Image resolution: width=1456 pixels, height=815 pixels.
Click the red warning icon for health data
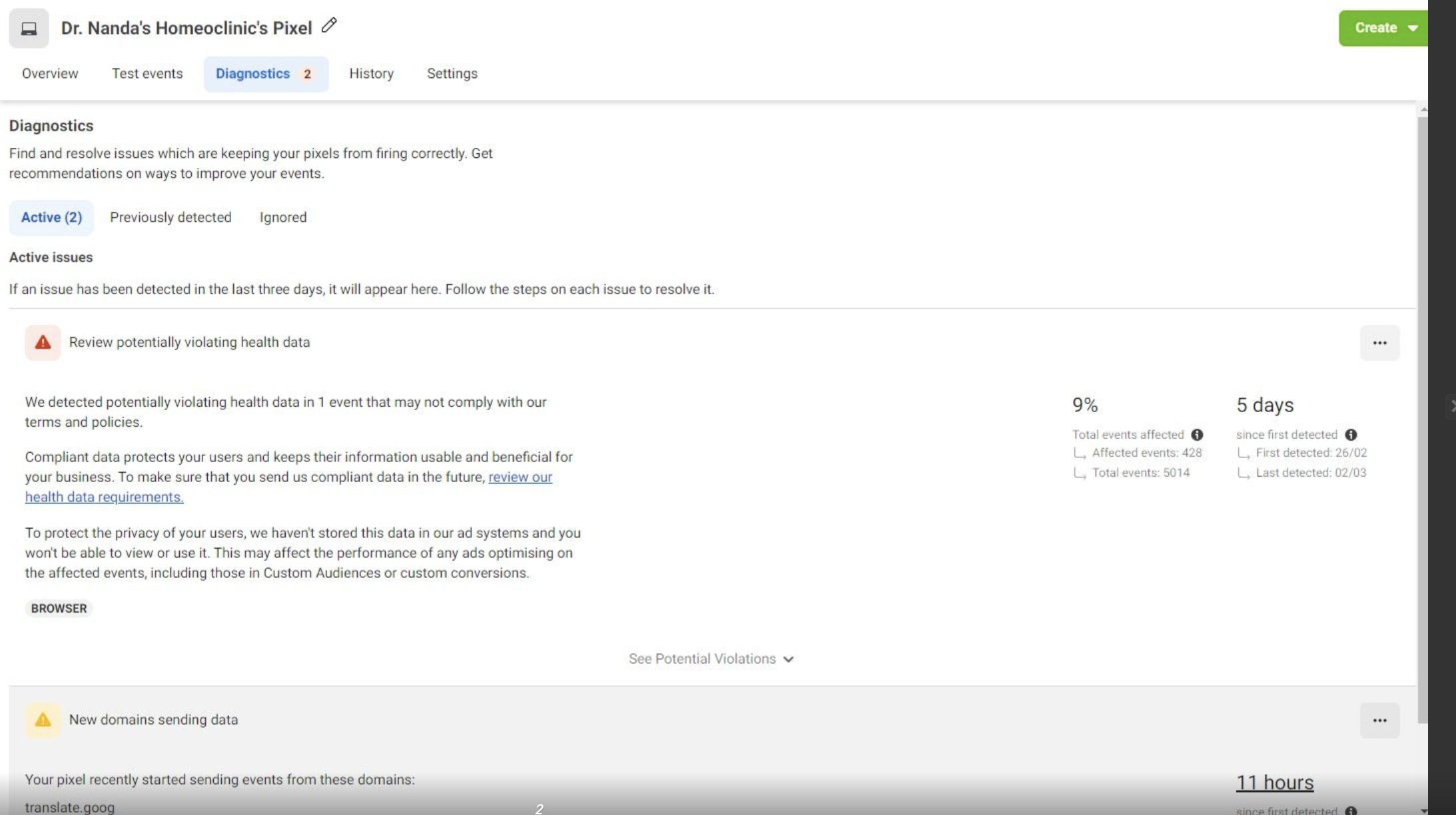[x=43, y=342]
